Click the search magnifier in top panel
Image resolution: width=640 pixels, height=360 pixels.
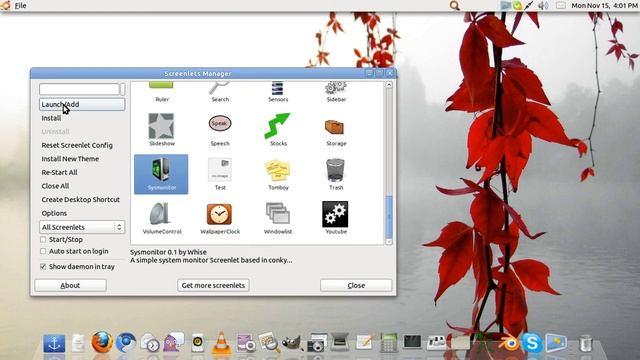(x=454, y=5)
